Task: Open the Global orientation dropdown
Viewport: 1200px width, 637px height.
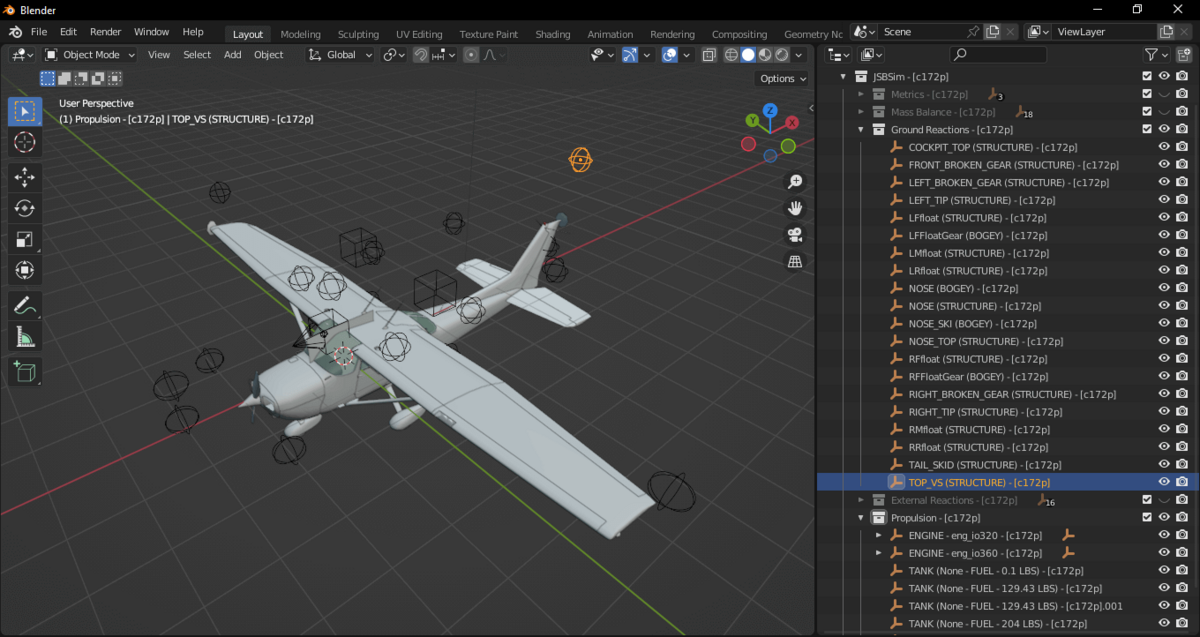Action: 341,55
